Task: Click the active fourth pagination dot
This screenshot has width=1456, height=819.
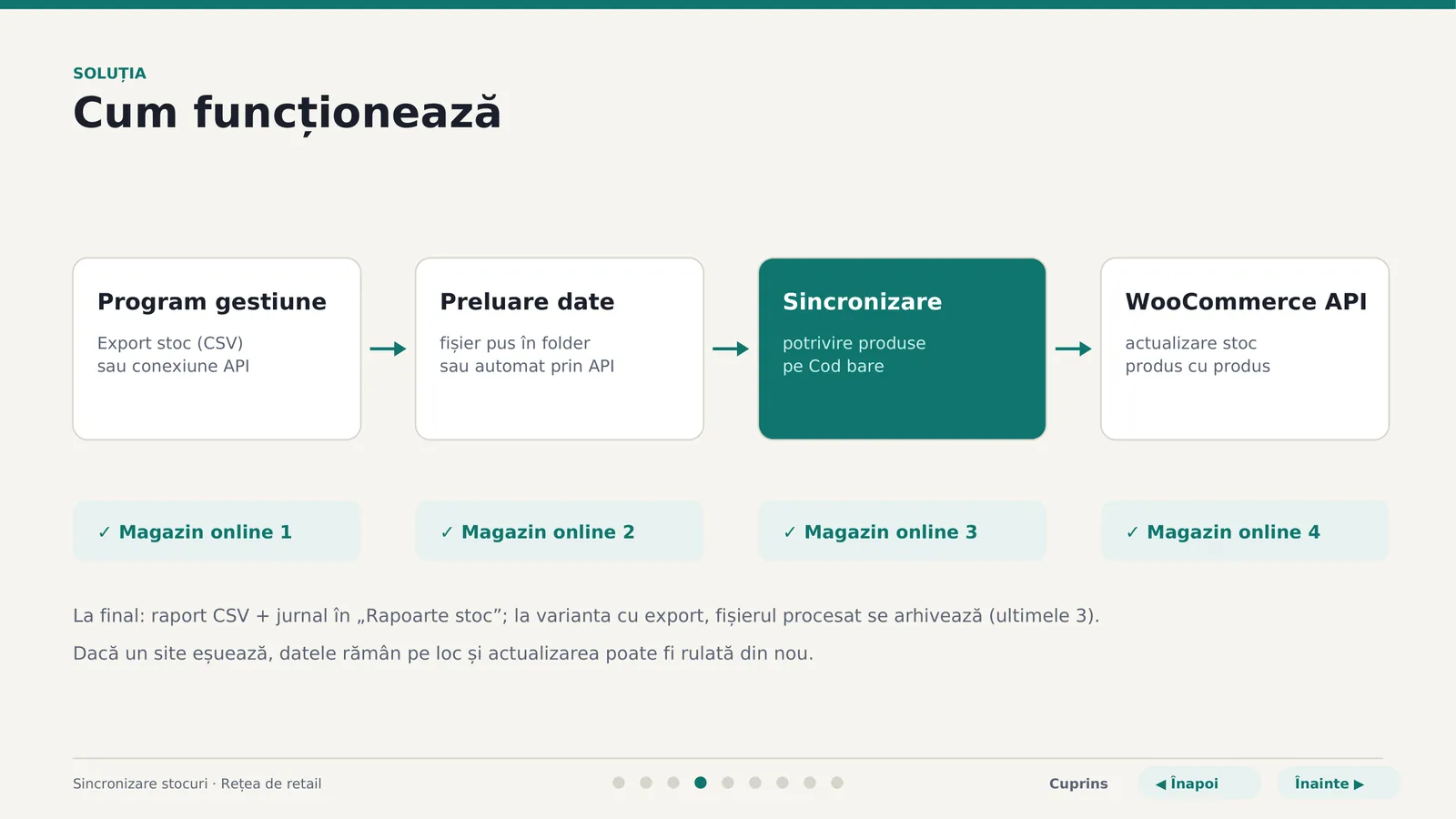Action: (701, 783)
